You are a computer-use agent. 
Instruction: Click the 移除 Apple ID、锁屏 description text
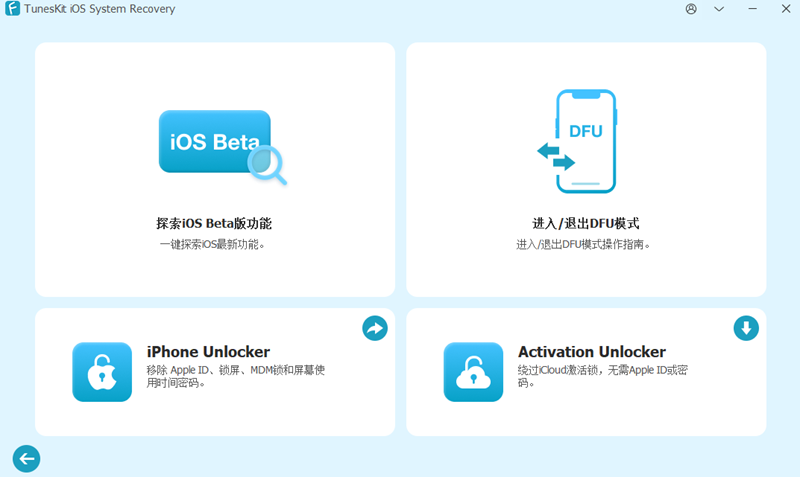tap(236, 376)
